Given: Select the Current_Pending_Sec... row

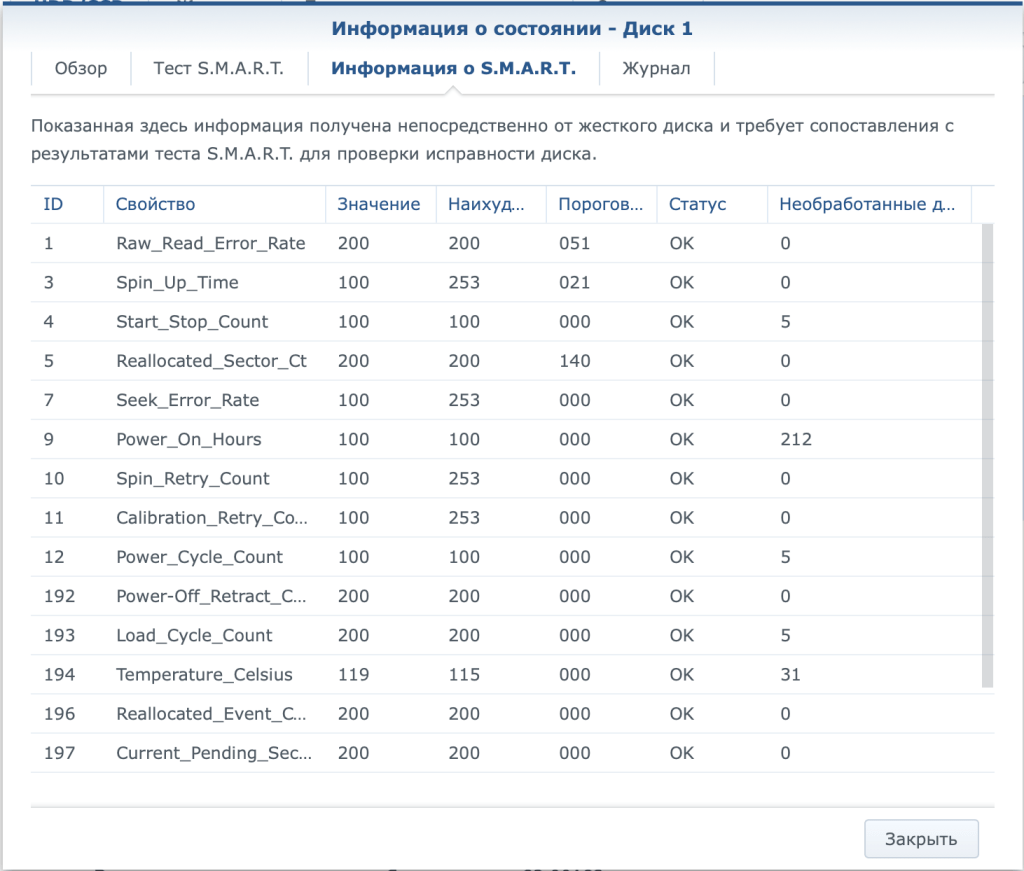Looking at the screenshot, I should pyautogui.click(x=506, y=753).
